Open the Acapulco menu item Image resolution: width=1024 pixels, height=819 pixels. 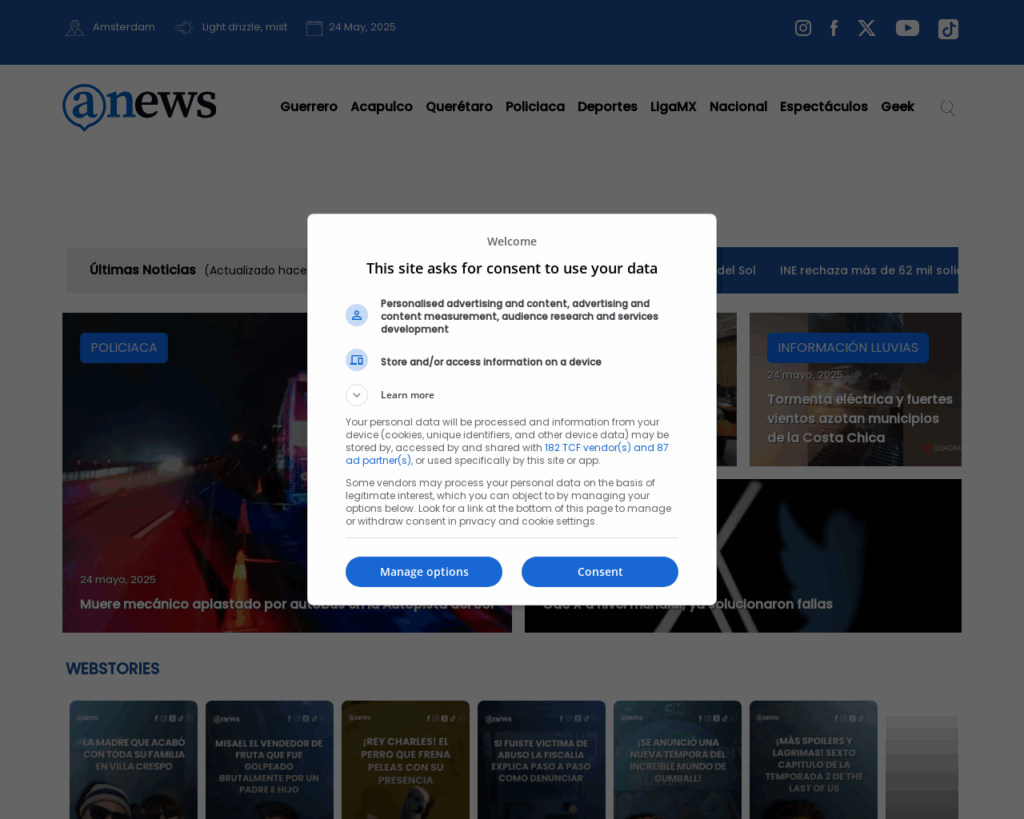coord(381,107)
